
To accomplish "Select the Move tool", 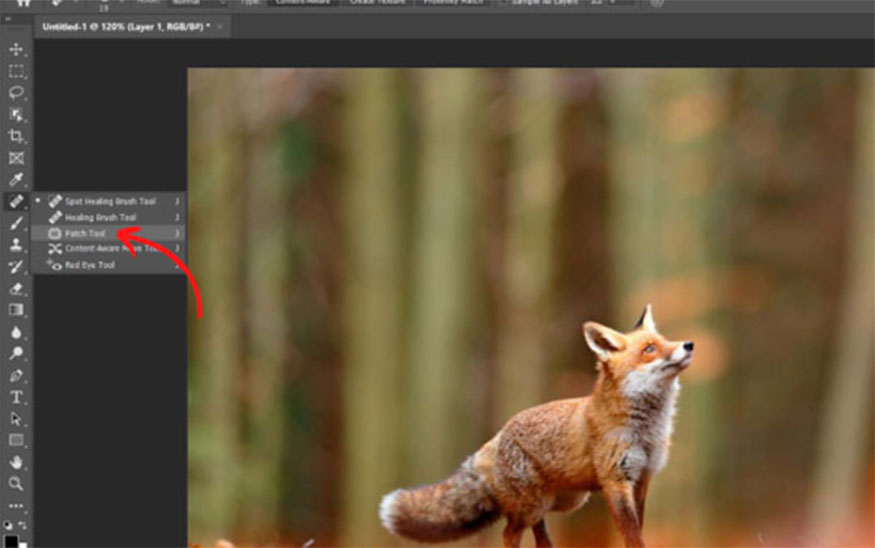I will point(16,49).
